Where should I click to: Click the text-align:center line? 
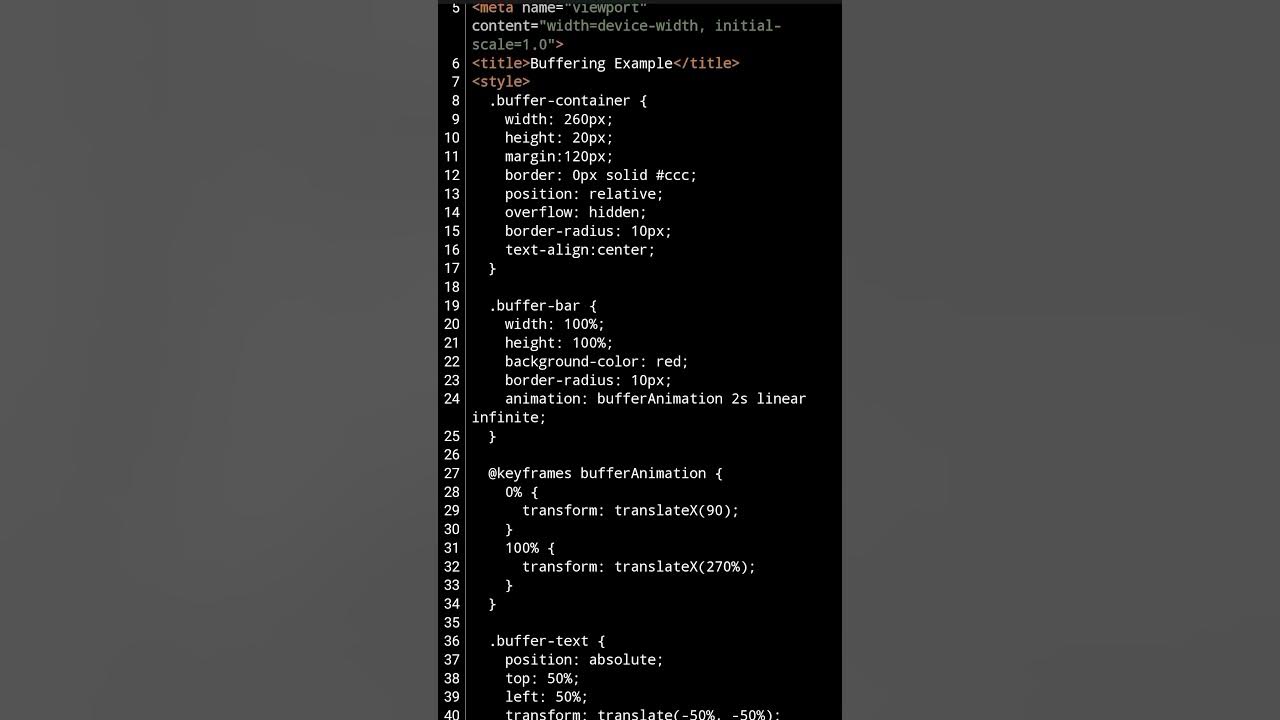click(579, 250)
